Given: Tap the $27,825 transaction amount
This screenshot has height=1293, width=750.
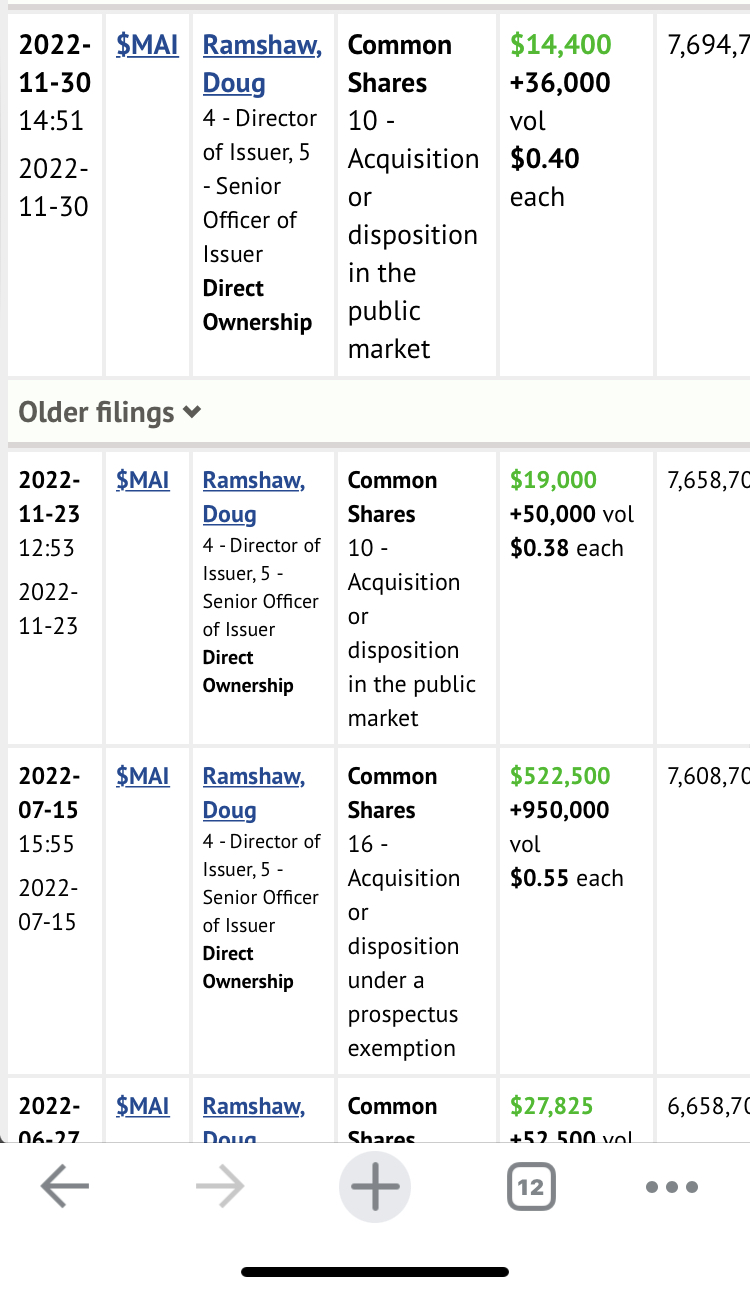Looking at the screenshot, I should pos(551,1106).
